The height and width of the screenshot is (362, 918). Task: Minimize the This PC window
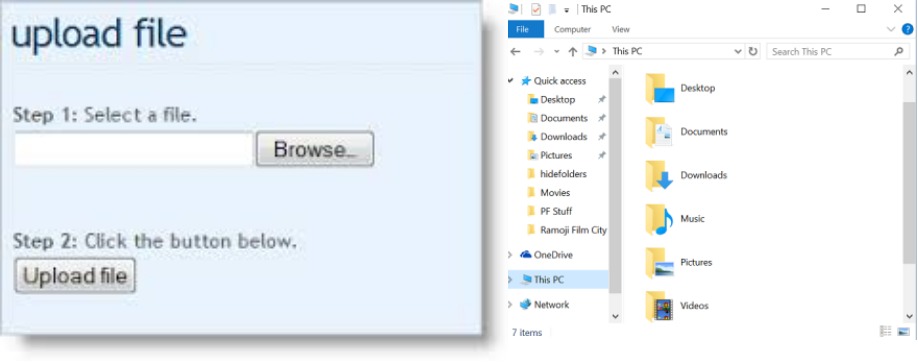point(825,9)
